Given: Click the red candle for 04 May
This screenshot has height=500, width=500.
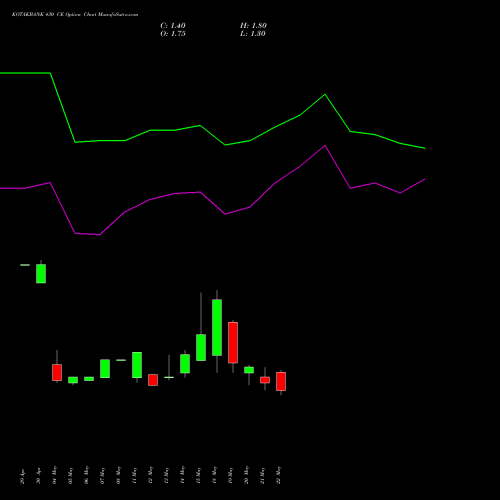Looking at the screenshot, I should (57, 372).
